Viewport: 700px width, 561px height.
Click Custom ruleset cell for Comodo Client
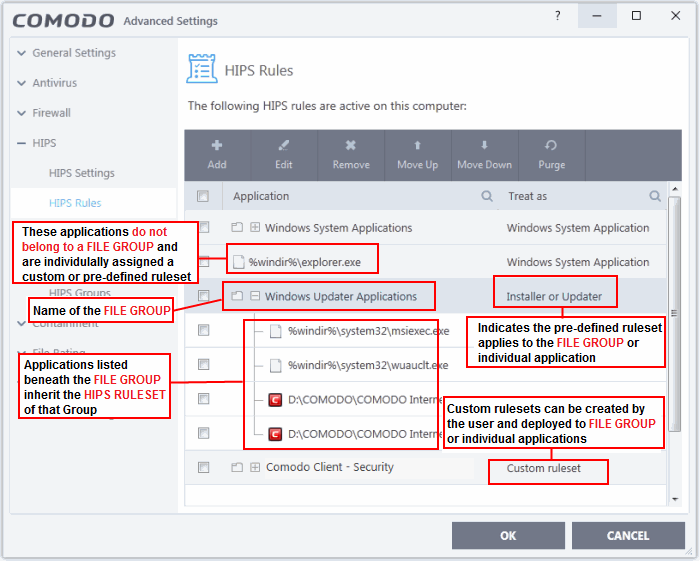(x=544, y=468)
